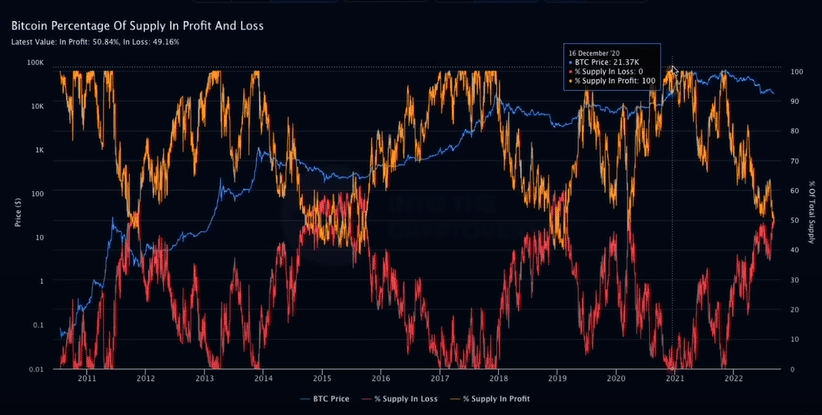The width and height of the screenshot is (822, 415).
Task: Click the chart title Bitcoin Percentage Of Supply
Action: [x=137, y=24]
